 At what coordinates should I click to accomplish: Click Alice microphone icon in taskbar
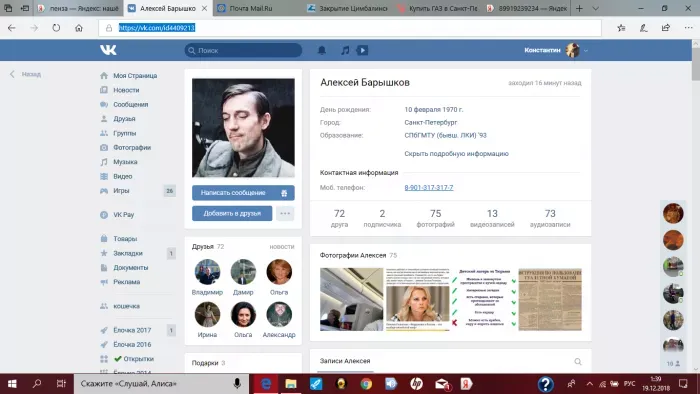237,384
